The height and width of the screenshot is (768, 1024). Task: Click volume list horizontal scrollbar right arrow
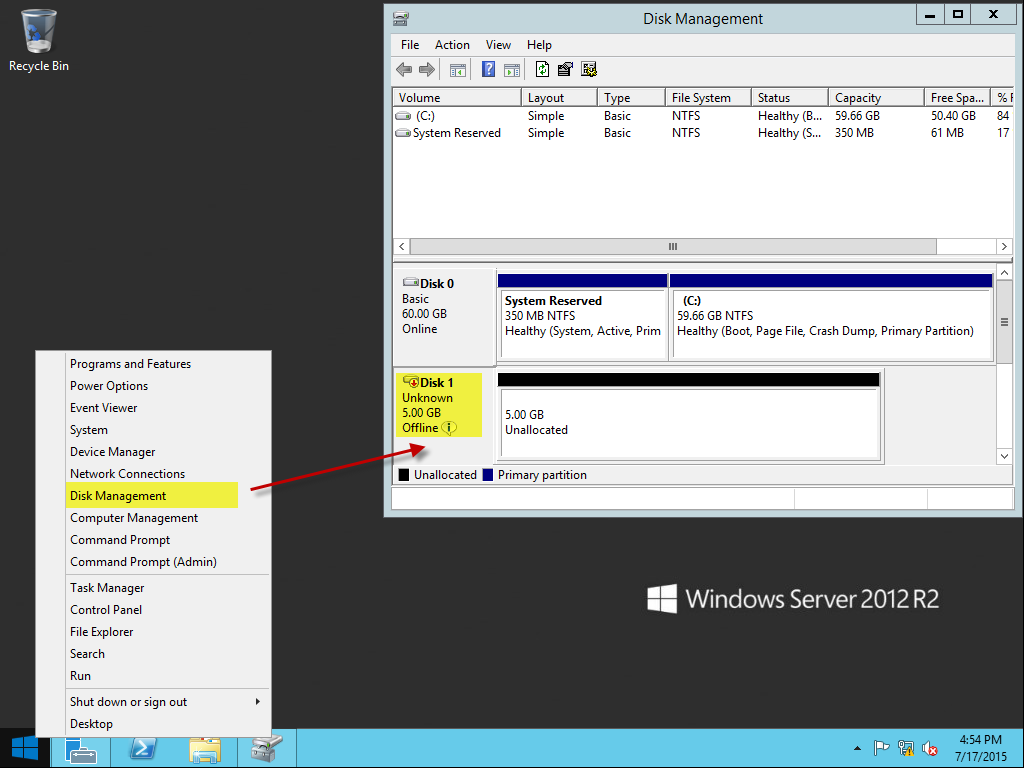(x=1004, y=247)
